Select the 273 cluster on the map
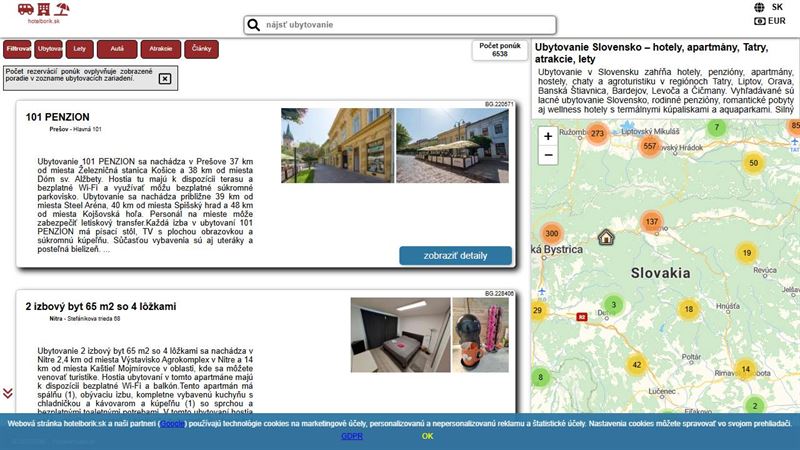The height and width of the screenshot is (450, 800). pos(597,134)
